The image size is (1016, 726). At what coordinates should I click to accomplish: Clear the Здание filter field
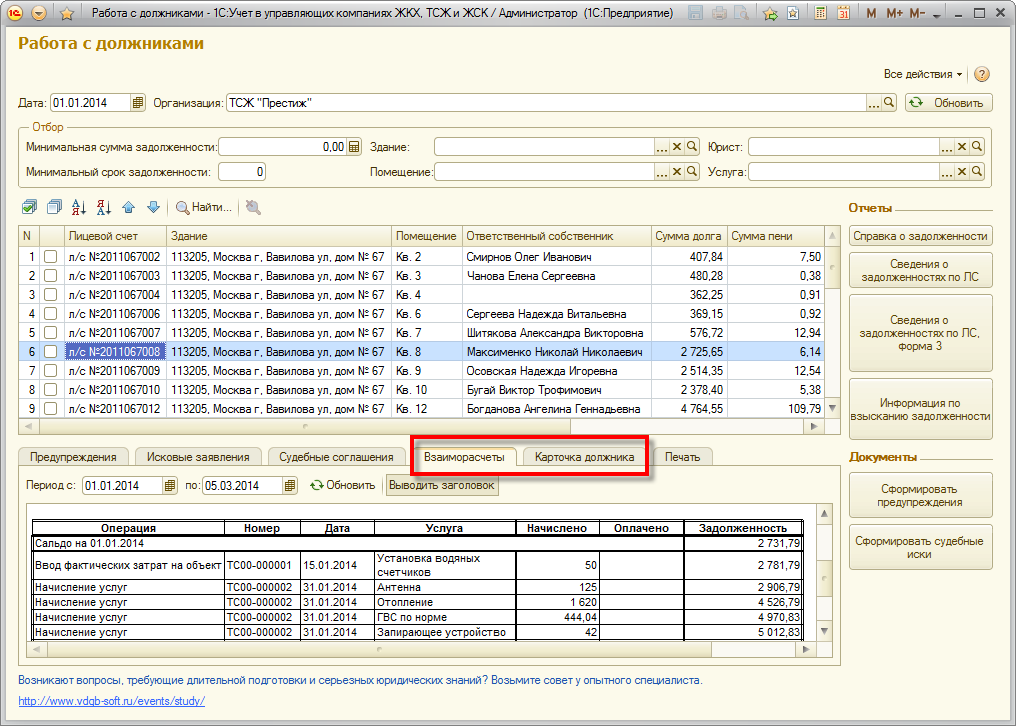point(676,147)
